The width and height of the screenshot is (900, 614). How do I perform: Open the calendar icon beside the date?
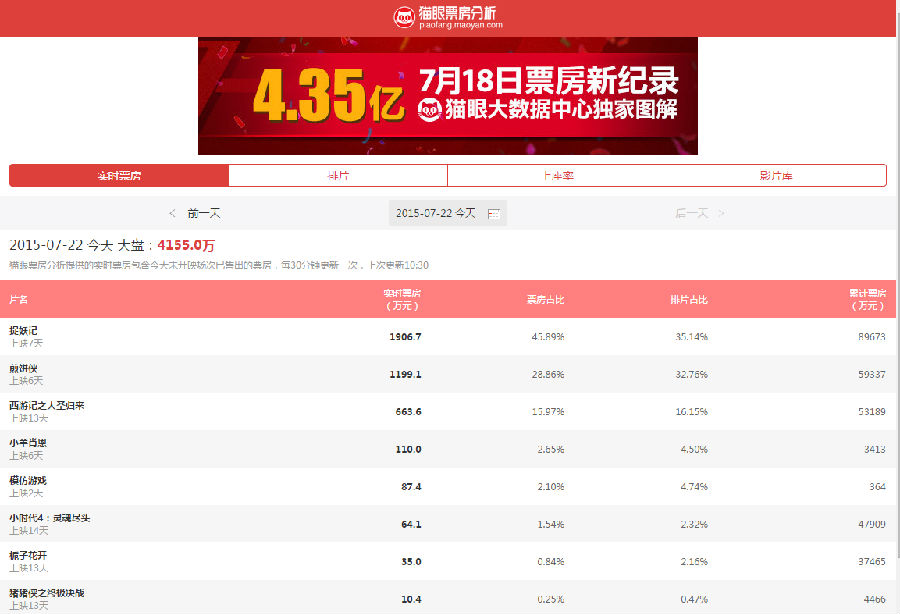494,214
